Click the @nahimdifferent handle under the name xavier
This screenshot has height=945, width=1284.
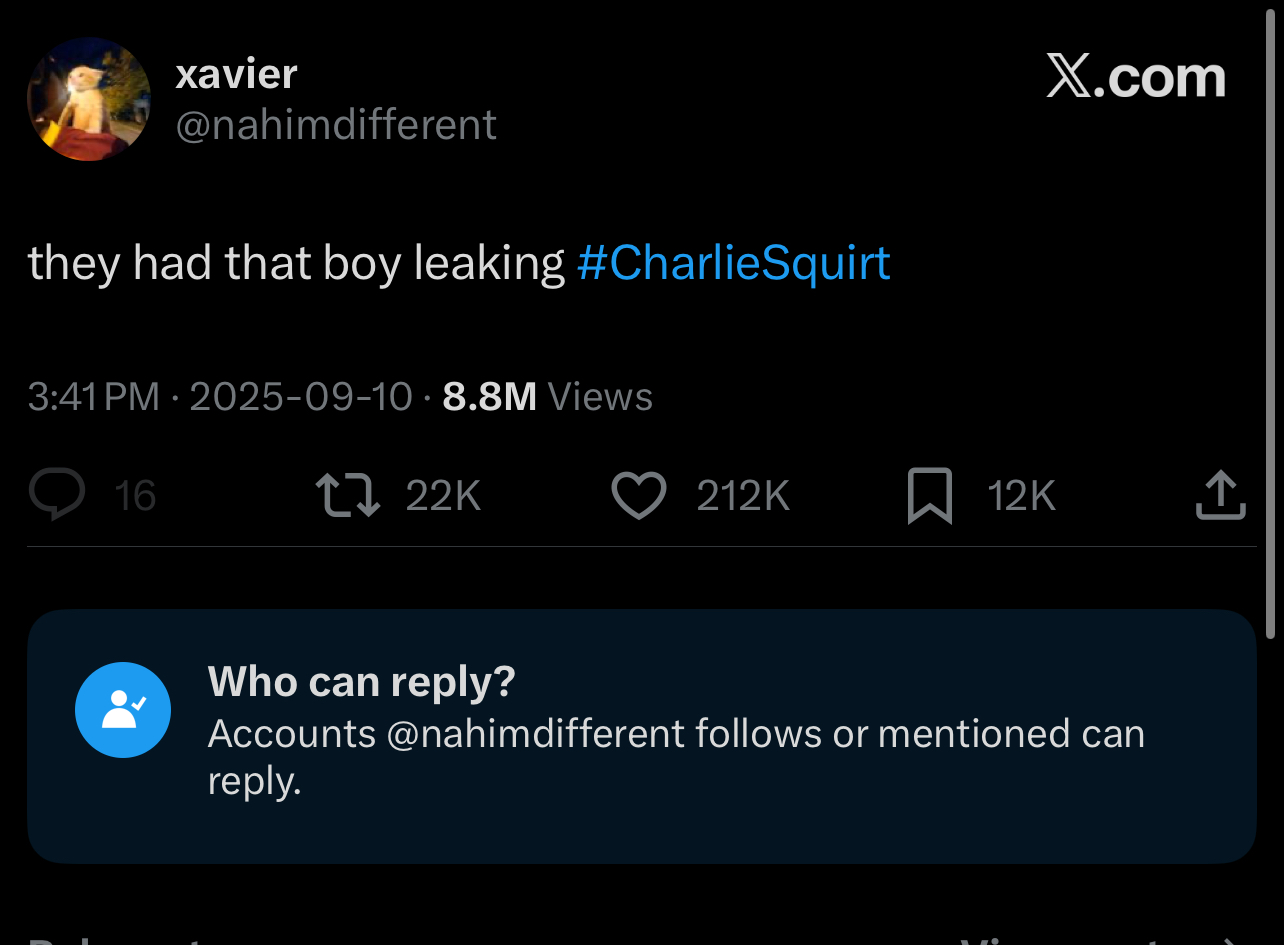[x=336, y=125]
